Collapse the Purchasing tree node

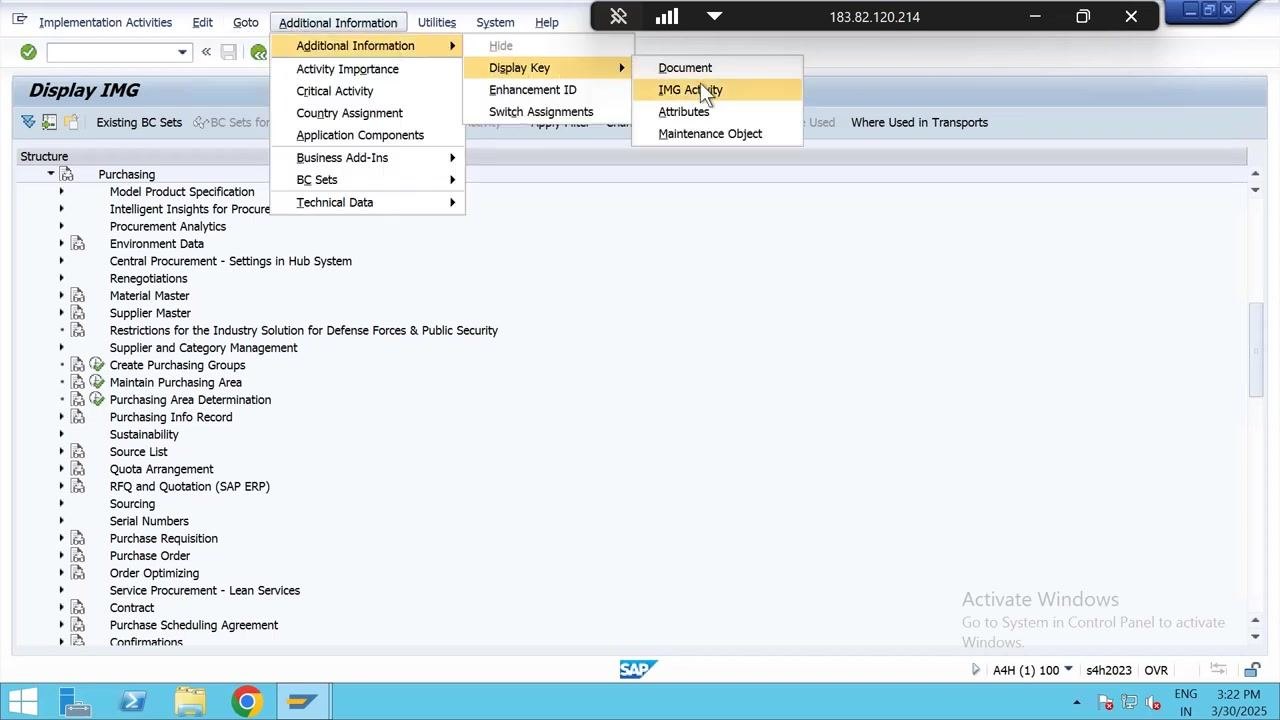(x=50, y=174)
